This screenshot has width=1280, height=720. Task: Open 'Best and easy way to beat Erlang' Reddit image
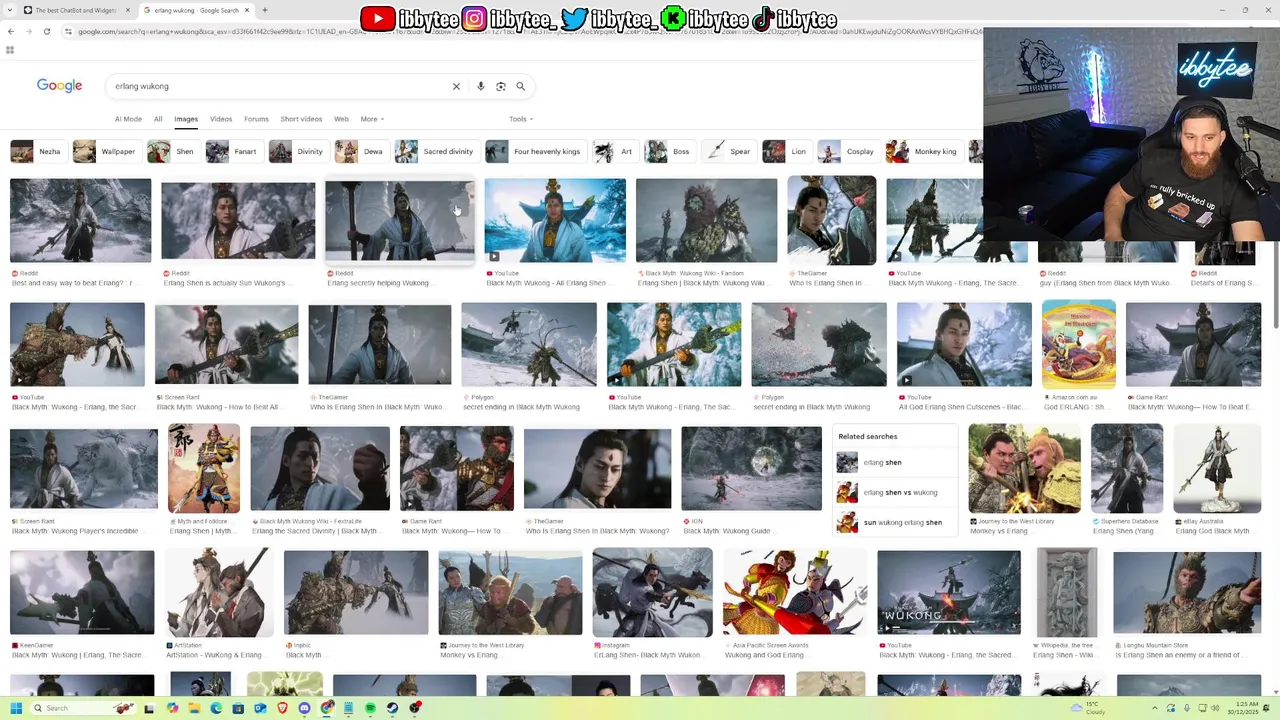click(80, 221)
